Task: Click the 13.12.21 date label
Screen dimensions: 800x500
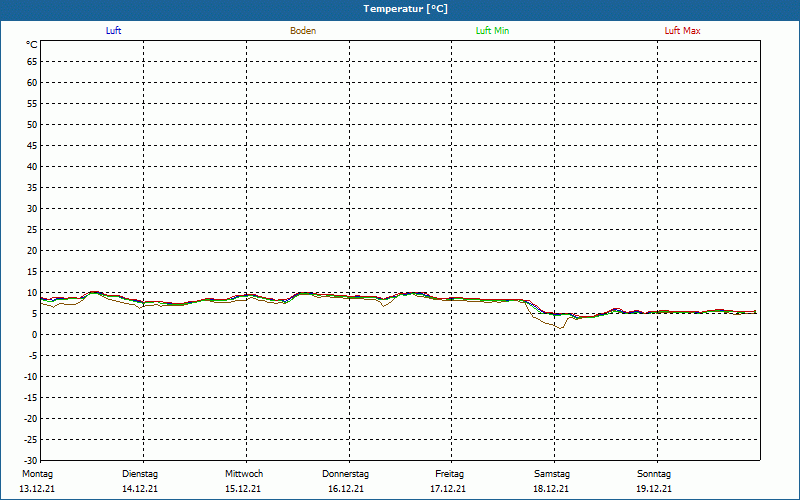Action: tap(37, 489)
